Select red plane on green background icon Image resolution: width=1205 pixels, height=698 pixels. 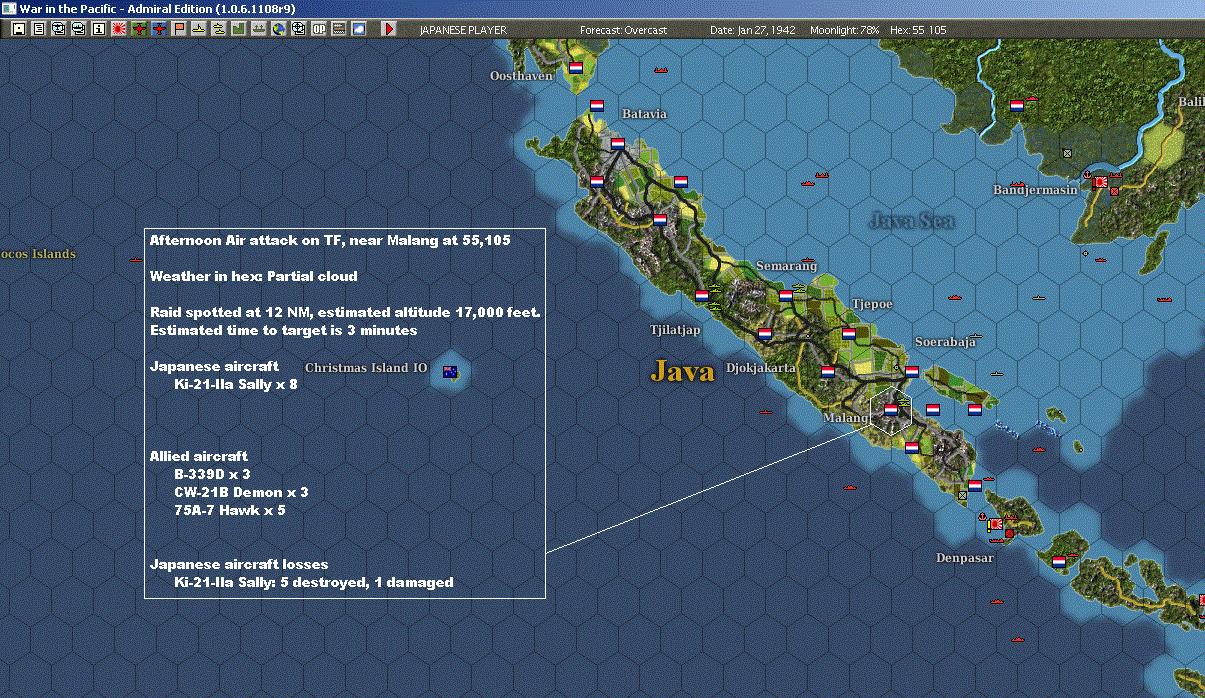click(x=139, y=29)
